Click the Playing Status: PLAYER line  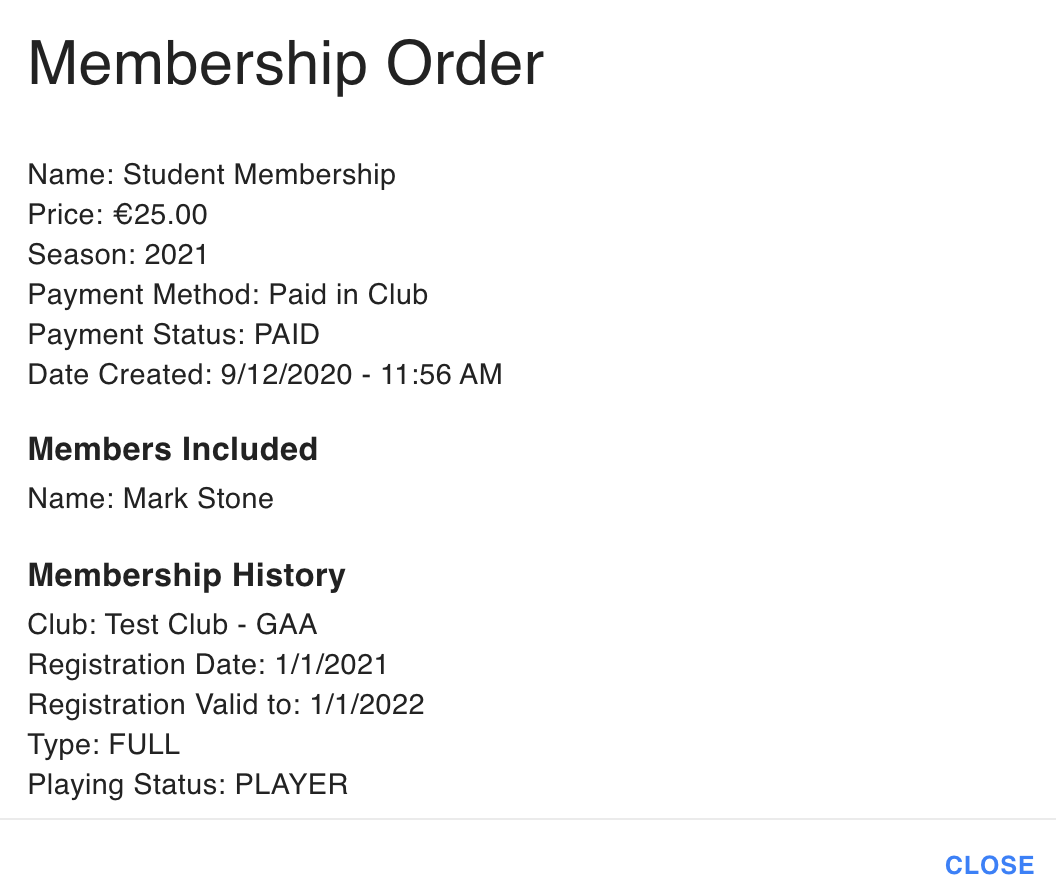pyautogui.click(x=188, y=785)
